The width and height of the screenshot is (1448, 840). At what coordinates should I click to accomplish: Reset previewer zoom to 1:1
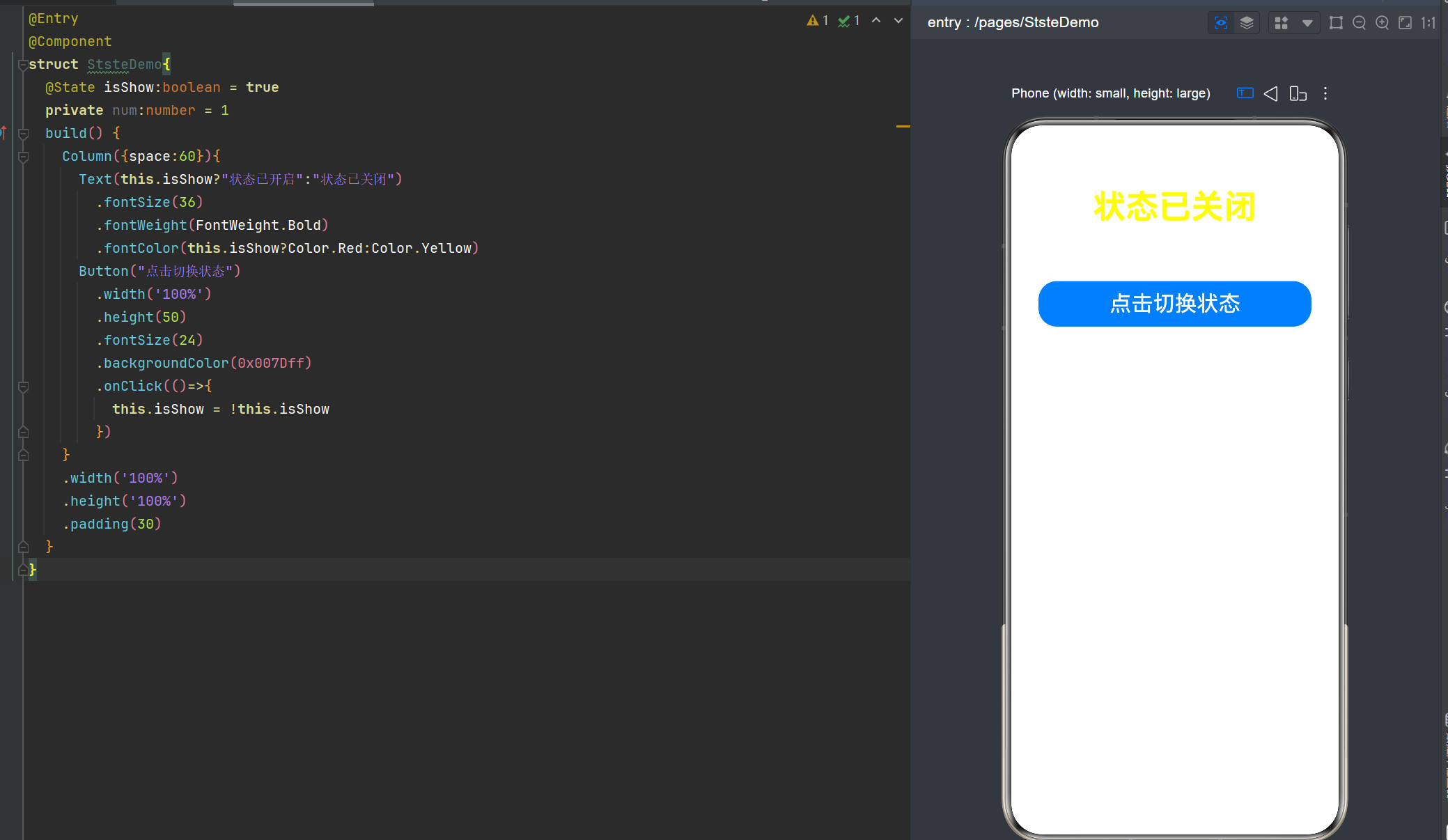click(x=1428, y=23)
